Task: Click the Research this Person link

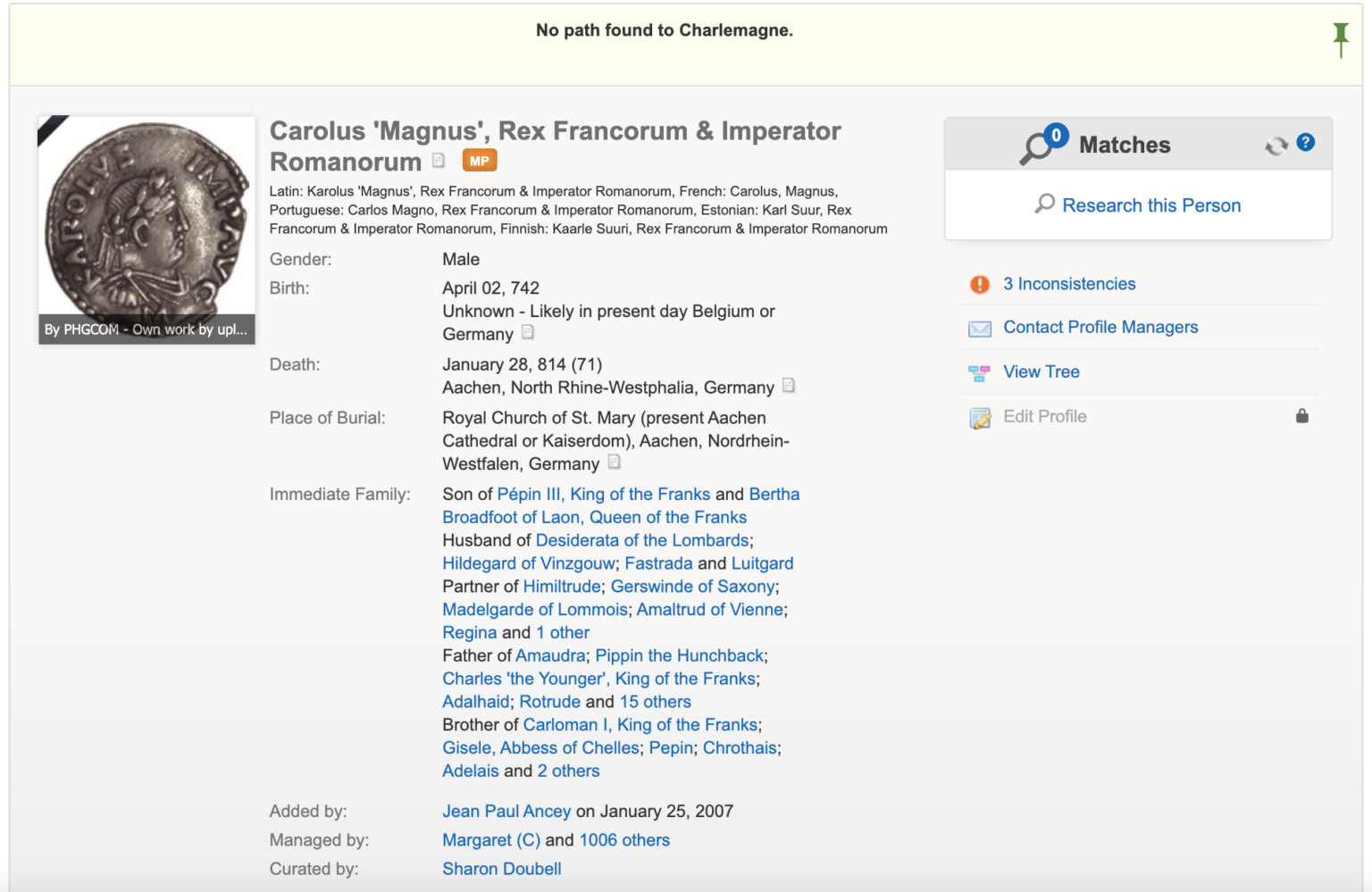Action: pyautogui.click(x=1151, y=205)
